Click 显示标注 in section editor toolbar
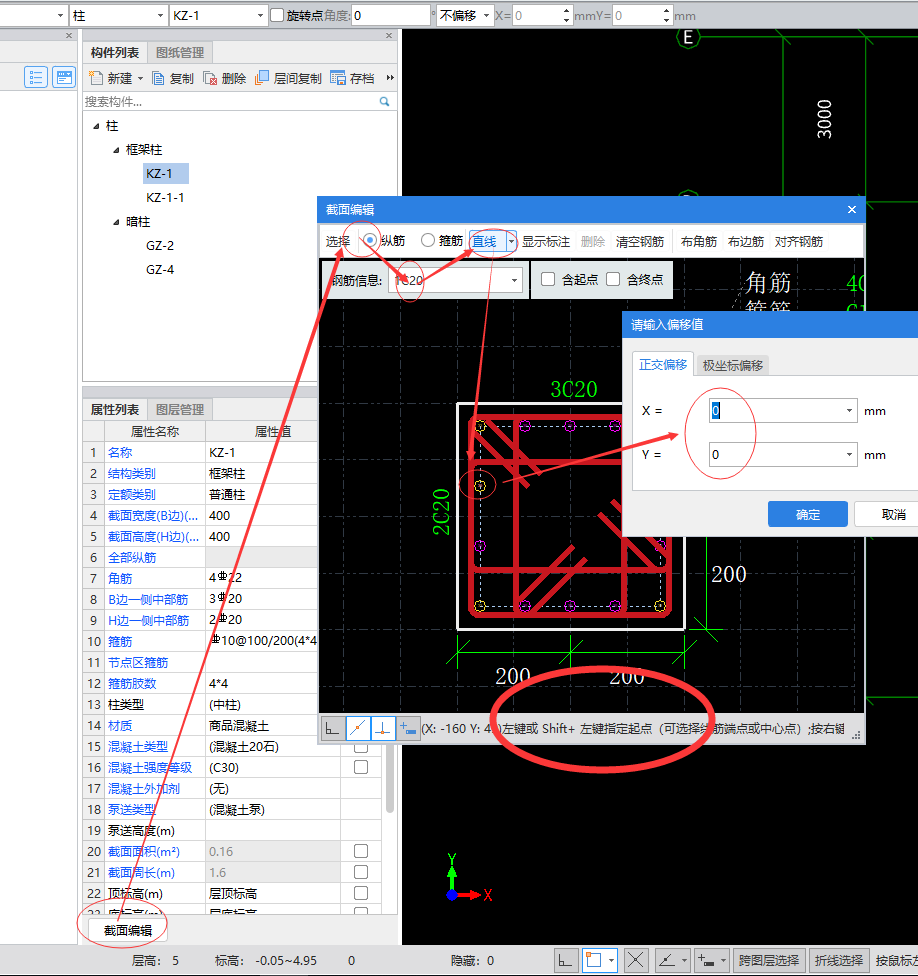Viewport: 918px width, 976px height. click(545, 242)
